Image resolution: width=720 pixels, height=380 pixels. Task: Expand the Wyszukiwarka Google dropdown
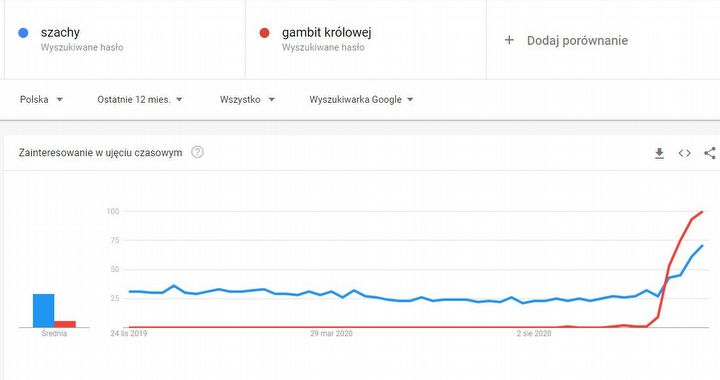coord(361,99)
